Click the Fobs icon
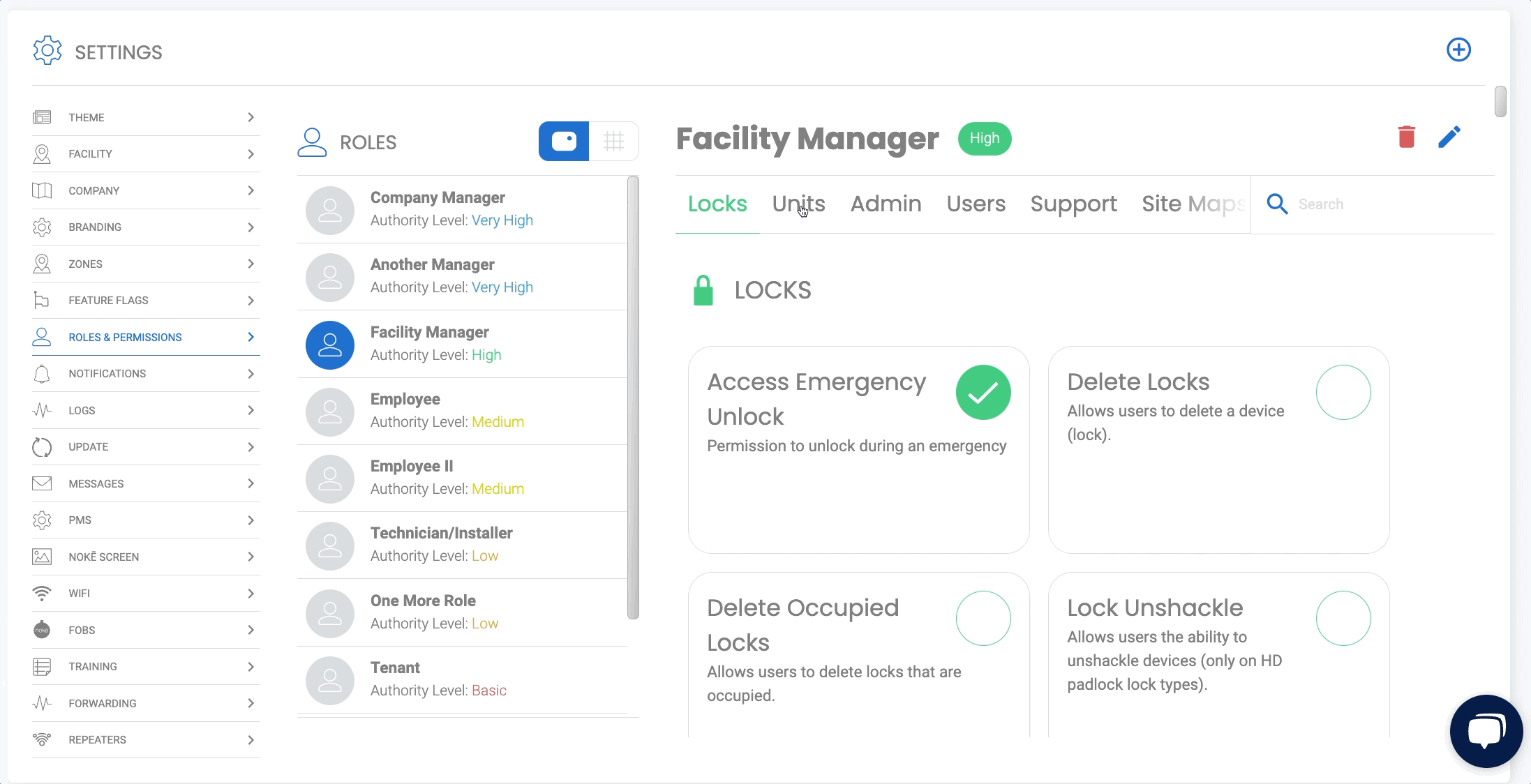Viewport: 1531px width, 784px height. point(42,630)
